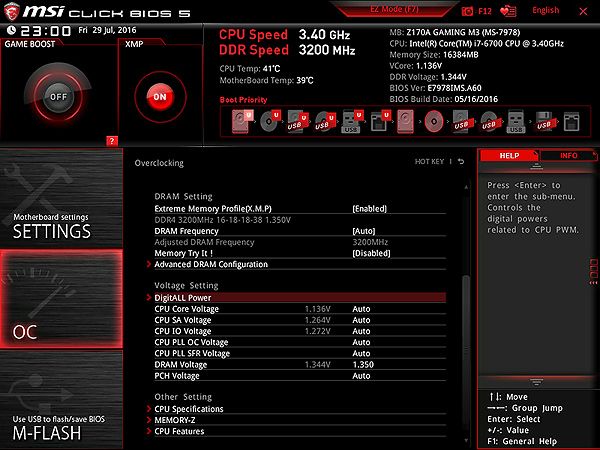Close the BIOS with the X icon
The image size is (600, 450).
coord(583,11)
